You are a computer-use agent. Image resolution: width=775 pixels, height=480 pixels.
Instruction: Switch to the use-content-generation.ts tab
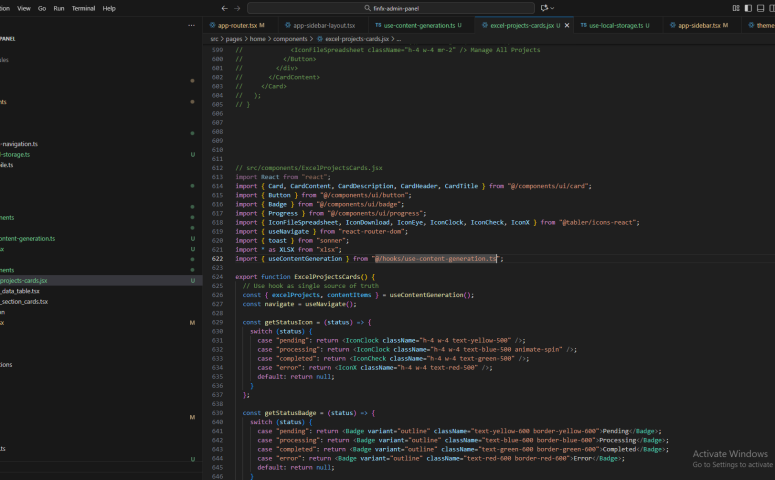421,25
